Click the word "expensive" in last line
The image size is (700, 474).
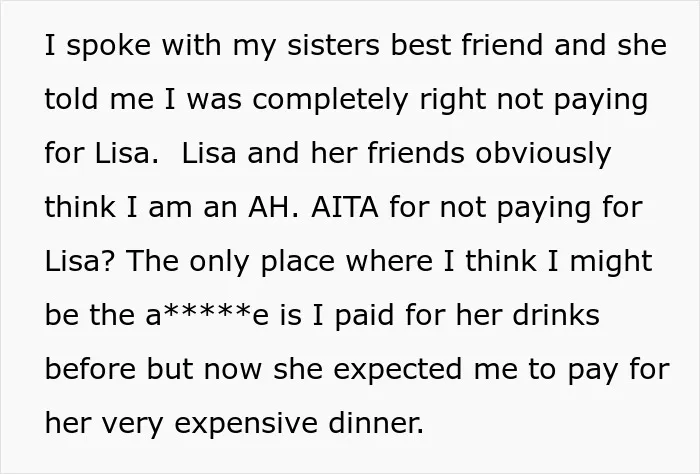[x=246, y=424]
